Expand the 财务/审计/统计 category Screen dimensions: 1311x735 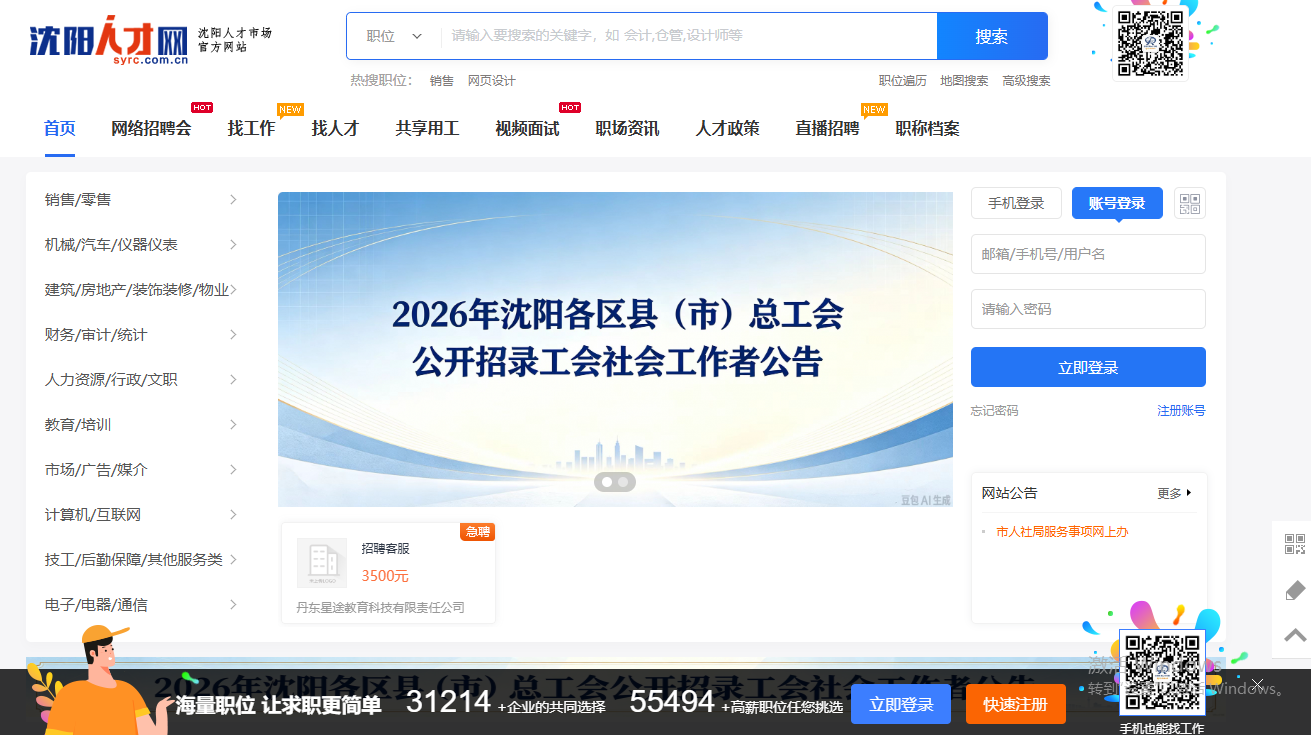(141, 334)
